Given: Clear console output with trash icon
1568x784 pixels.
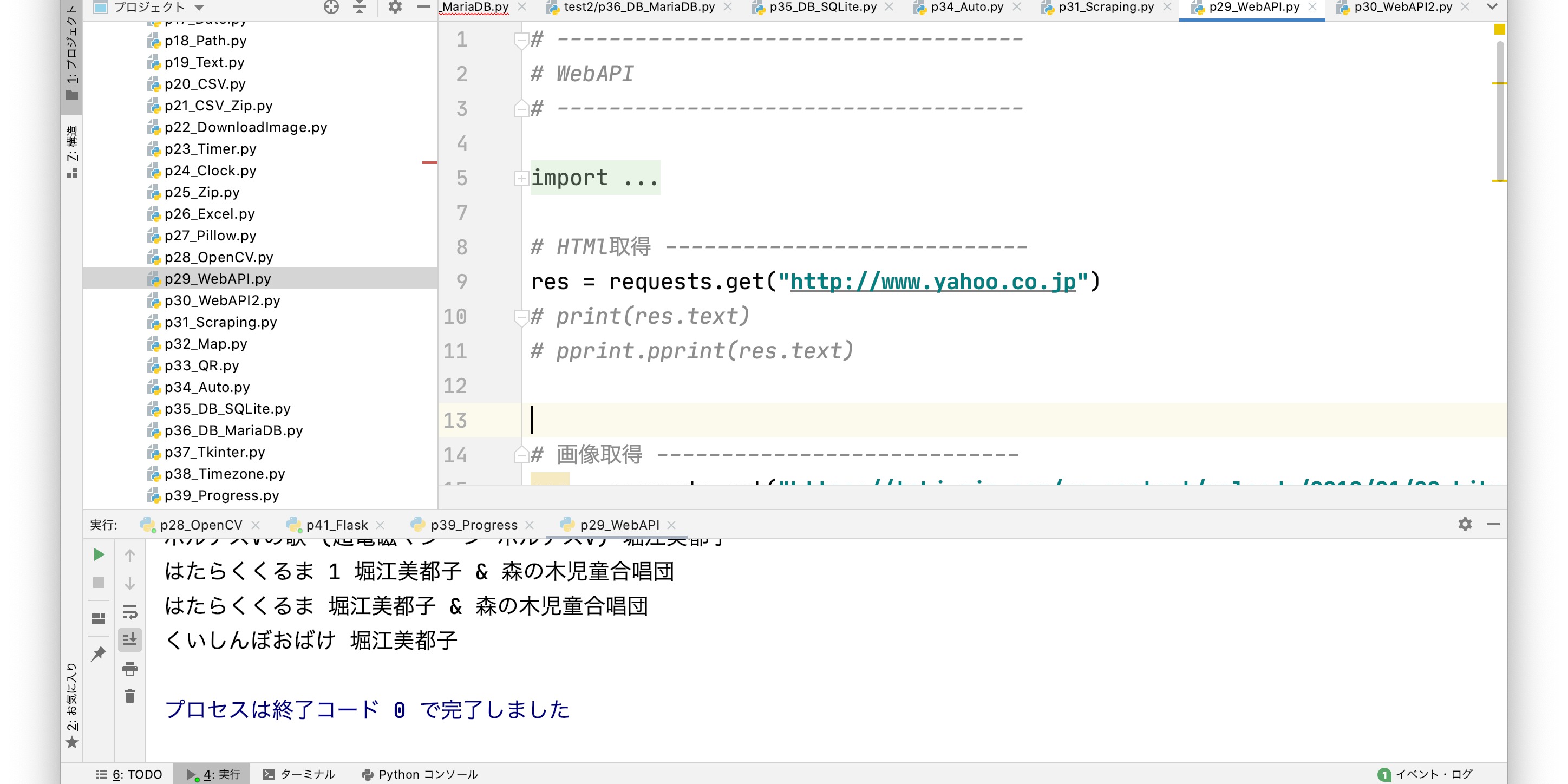Looking at the screenshot, I should point(129,696).
